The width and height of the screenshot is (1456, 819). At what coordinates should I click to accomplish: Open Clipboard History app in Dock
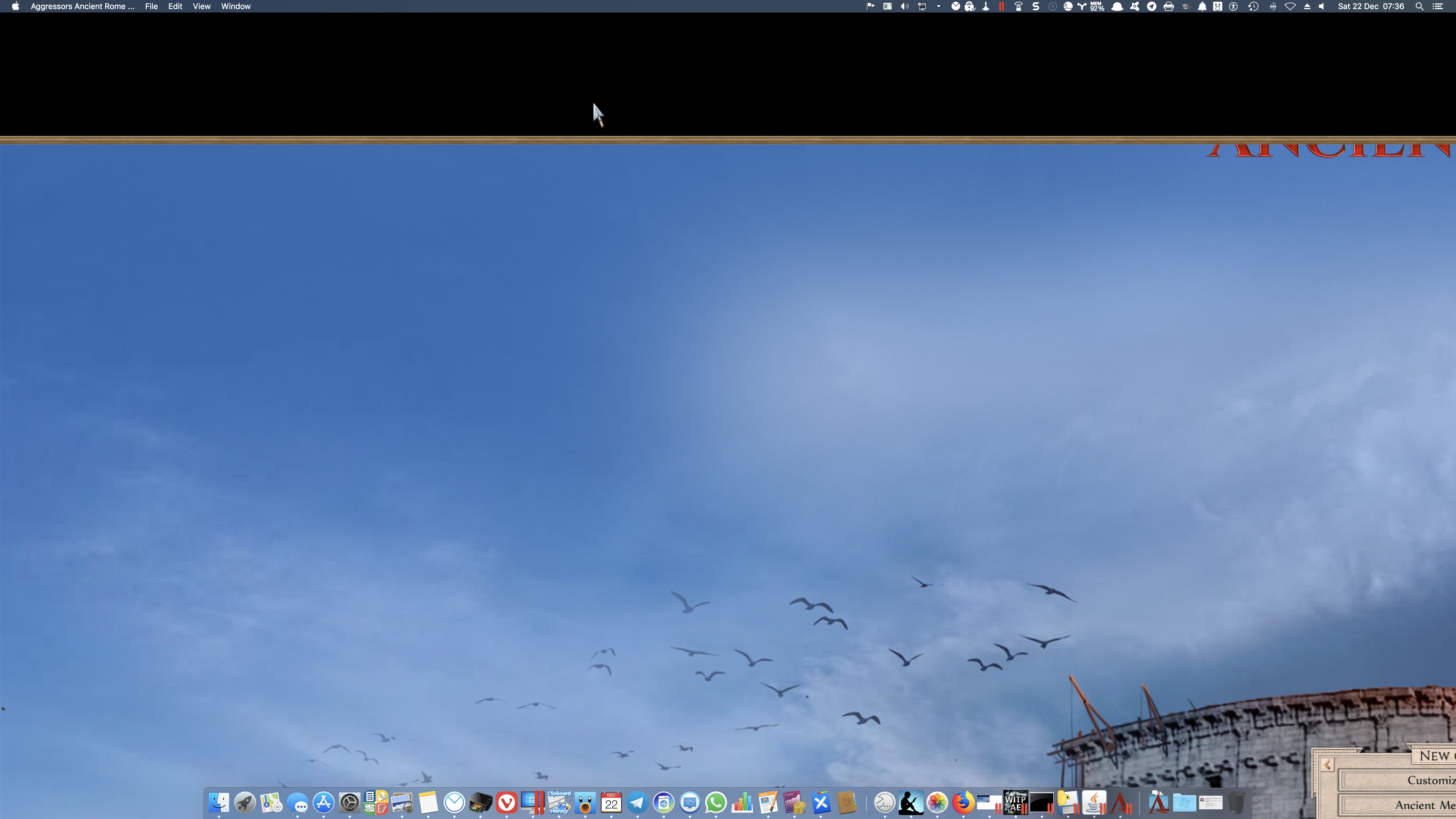tap(559, 803)
